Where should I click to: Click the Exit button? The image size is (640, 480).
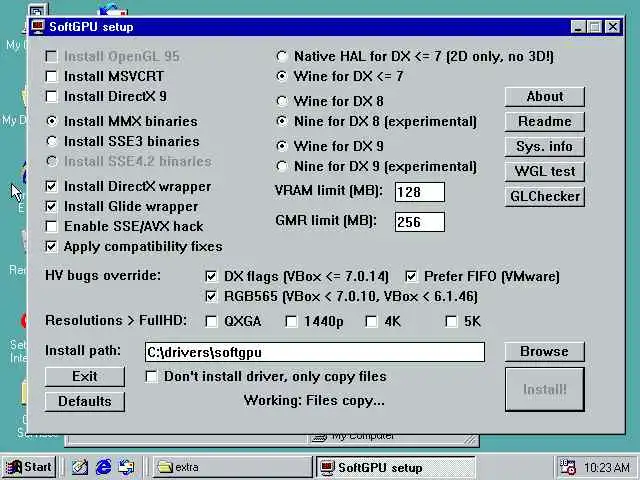85,376
